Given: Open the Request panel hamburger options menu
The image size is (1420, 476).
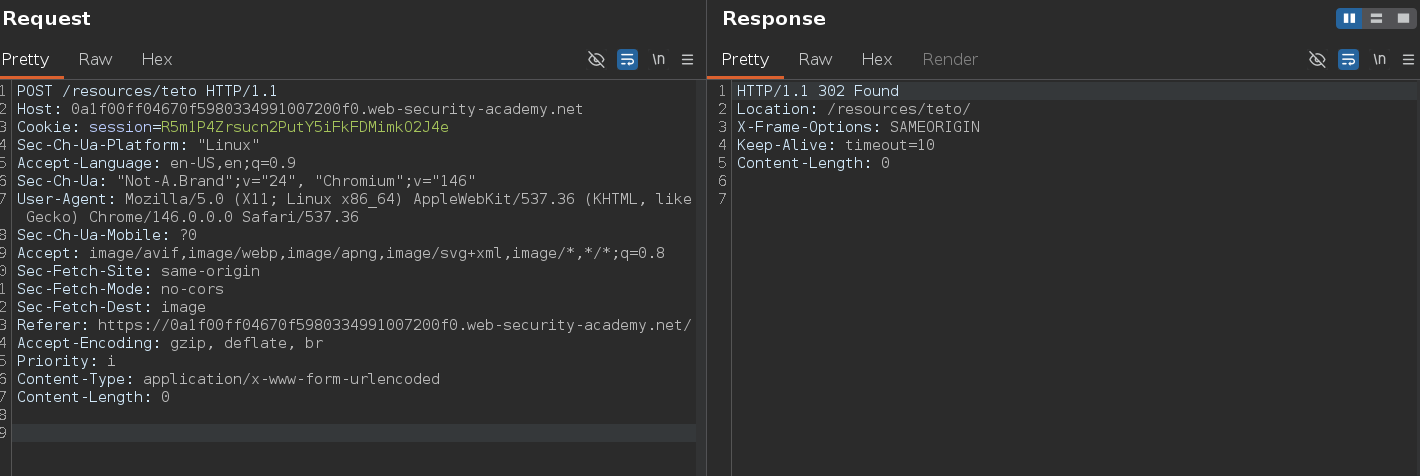Looking at the screenshot, I should tap(687, 60).
